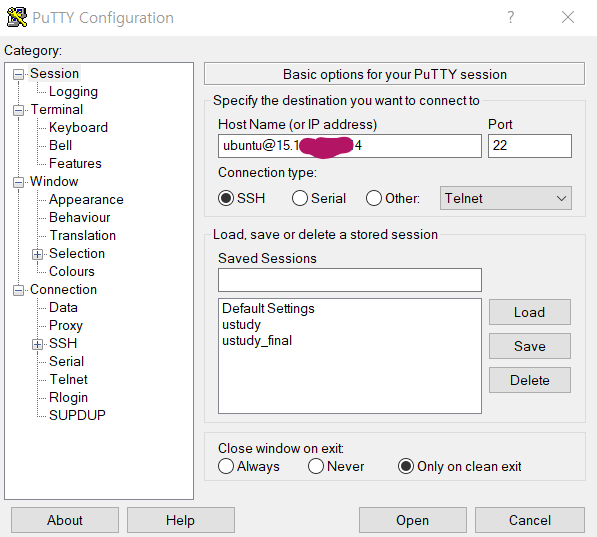The image size is (597, 537).
Task: Collapse the Session tree node
Action: [x=18, y=74]
